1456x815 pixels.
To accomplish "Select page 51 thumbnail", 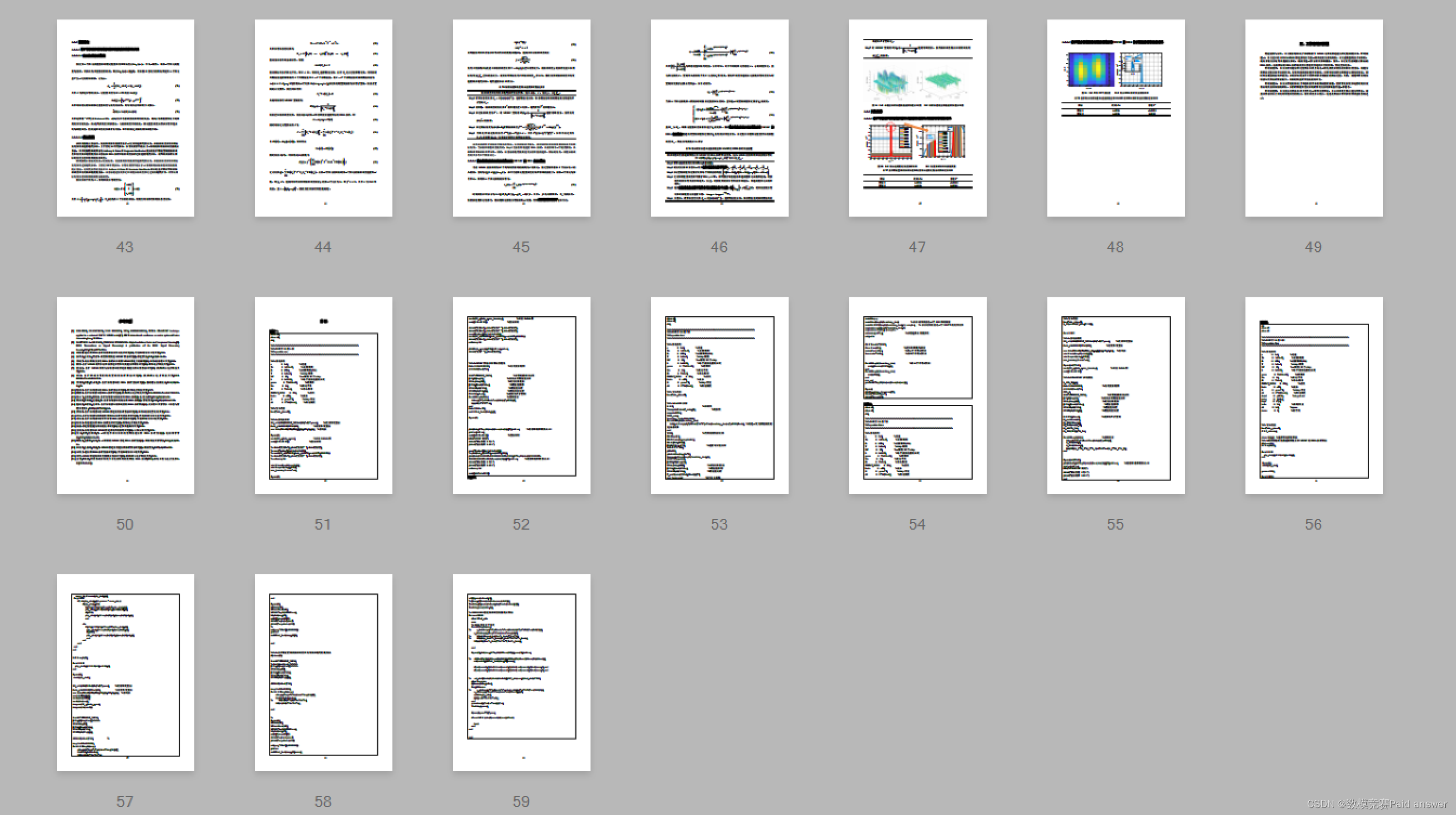I will [323, 395].
